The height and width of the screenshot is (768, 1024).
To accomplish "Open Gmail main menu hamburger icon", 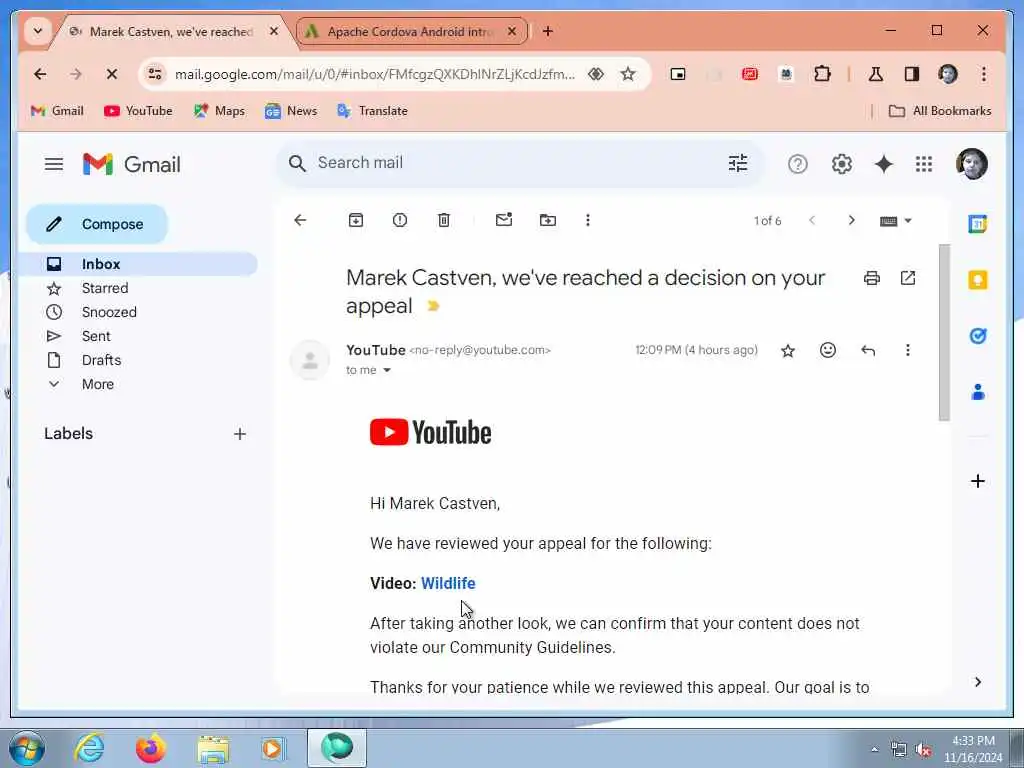I will 54,164.
